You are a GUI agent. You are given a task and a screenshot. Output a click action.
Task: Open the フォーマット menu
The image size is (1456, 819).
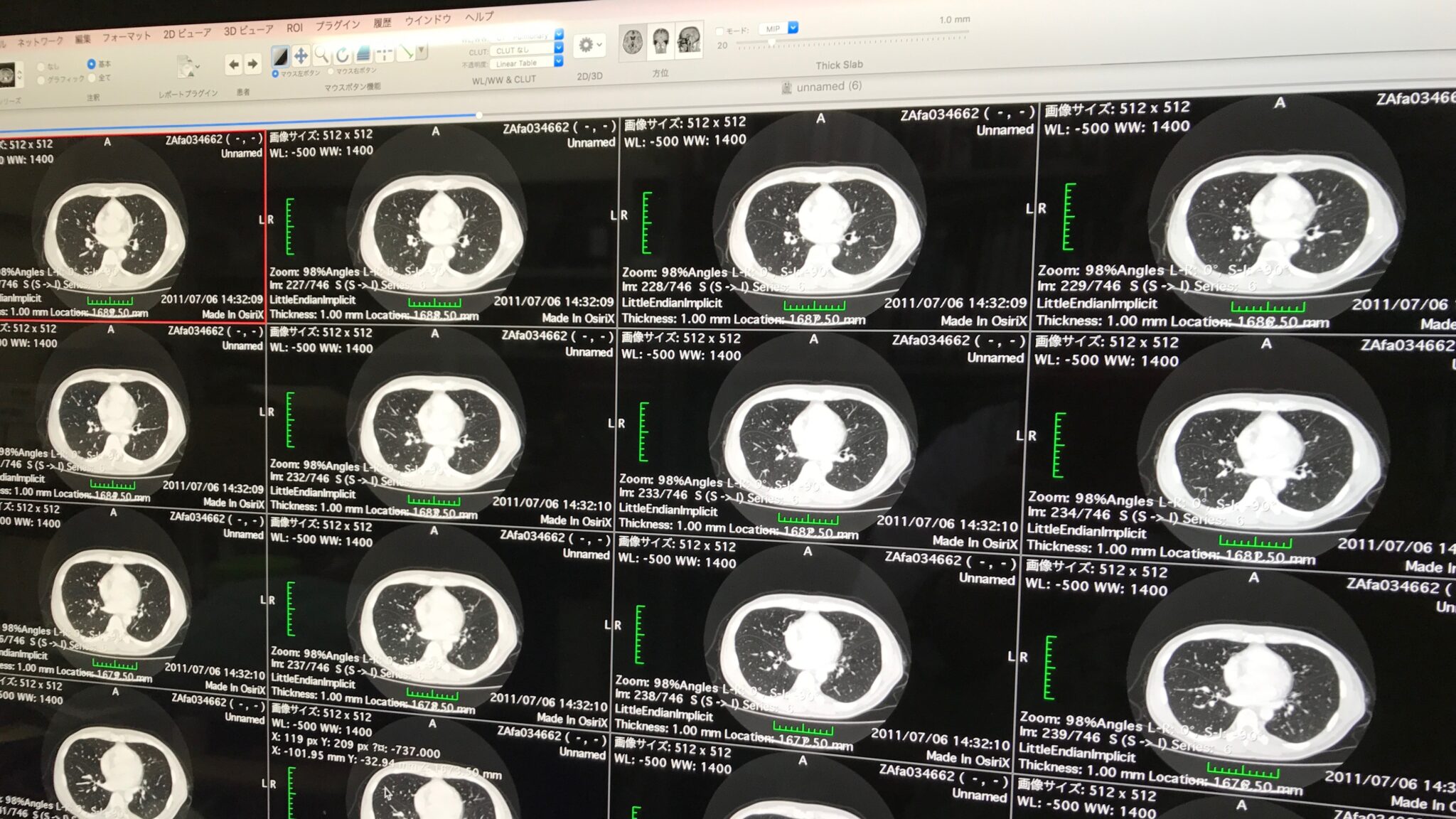click(x=127, y=36)
